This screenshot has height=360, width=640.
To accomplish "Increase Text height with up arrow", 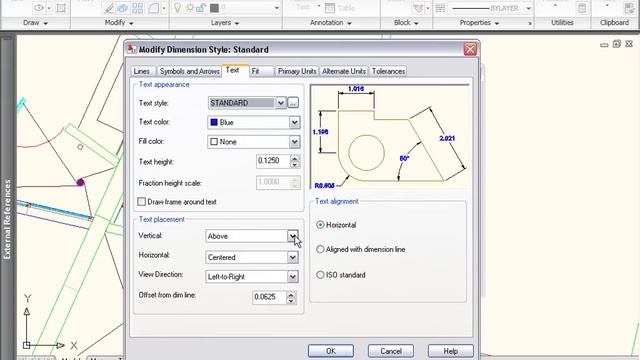I will (x=294, y=158).
